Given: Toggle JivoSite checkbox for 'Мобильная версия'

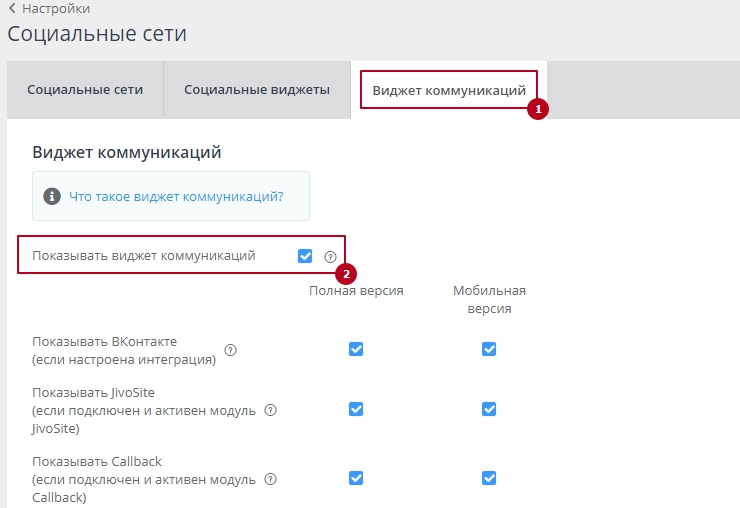Looking at the screenshot, I should [x=489, y=409].
